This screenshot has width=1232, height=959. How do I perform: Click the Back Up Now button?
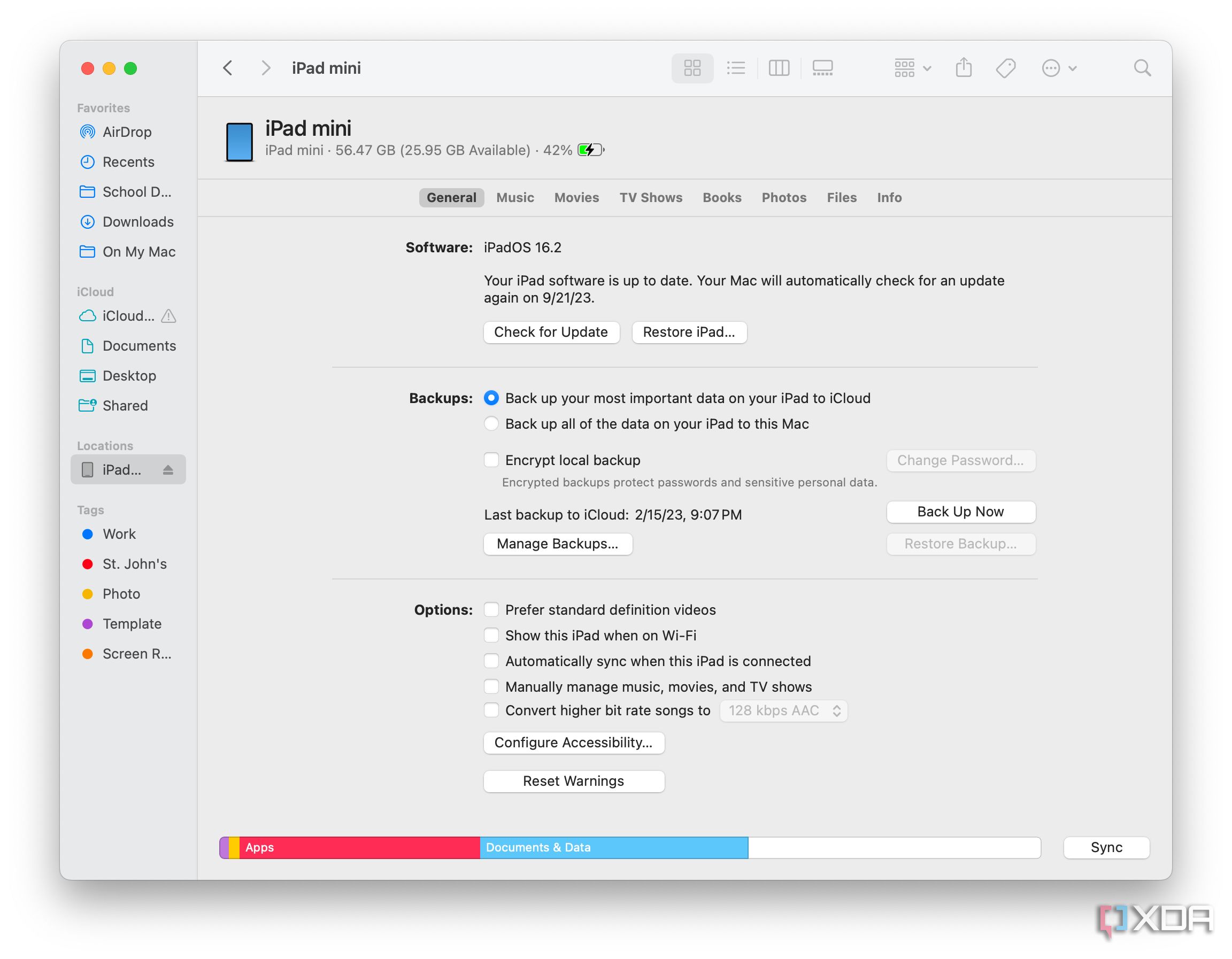click(960, 512)
